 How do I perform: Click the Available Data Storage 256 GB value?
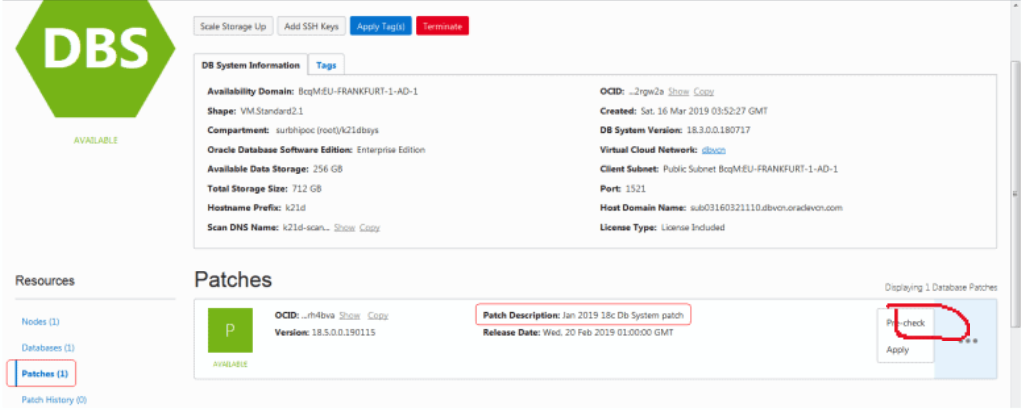pos(328,169)
